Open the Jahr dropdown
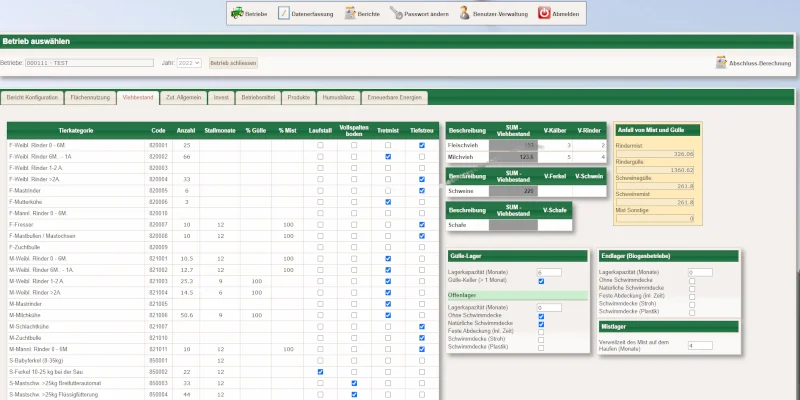The image size is (800, 400). tap(189, 62)
